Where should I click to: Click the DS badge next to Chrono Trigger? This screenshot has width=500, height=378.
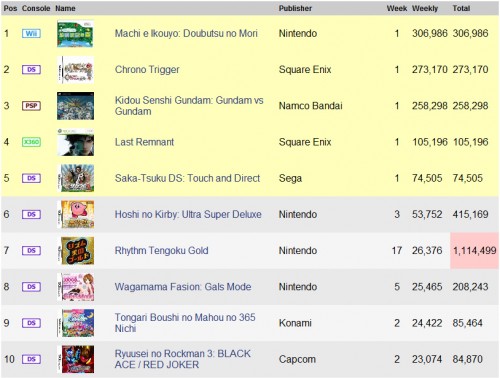pos(31,69)
